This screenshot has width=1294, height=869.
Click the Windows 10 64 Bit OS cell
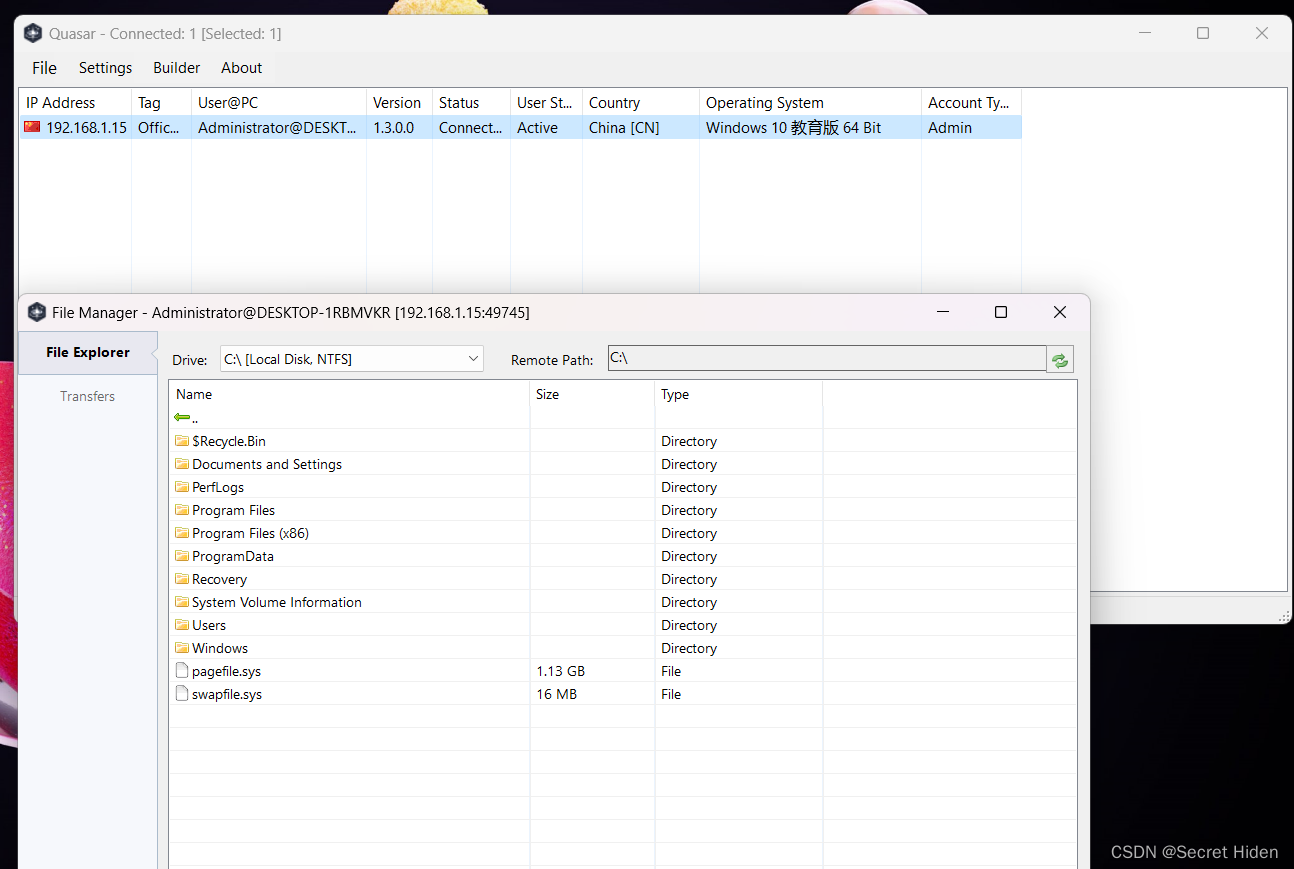(794, 127)
